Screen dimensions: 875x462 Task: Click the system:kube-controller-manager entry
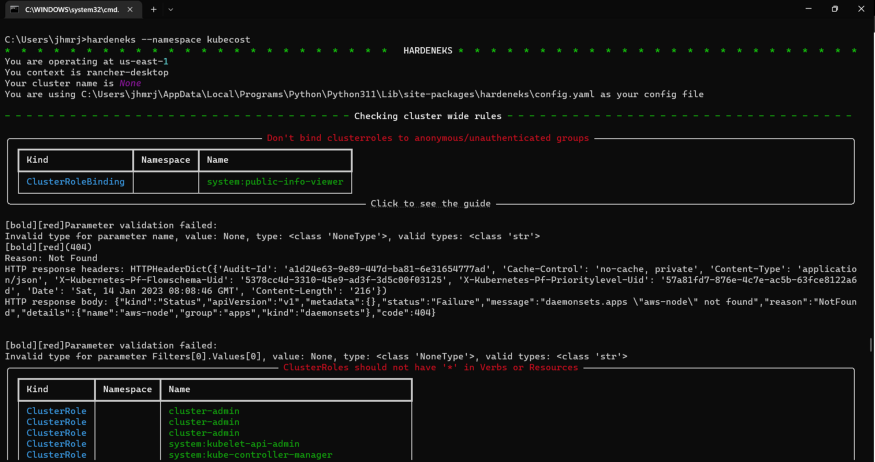pos(250,455)
